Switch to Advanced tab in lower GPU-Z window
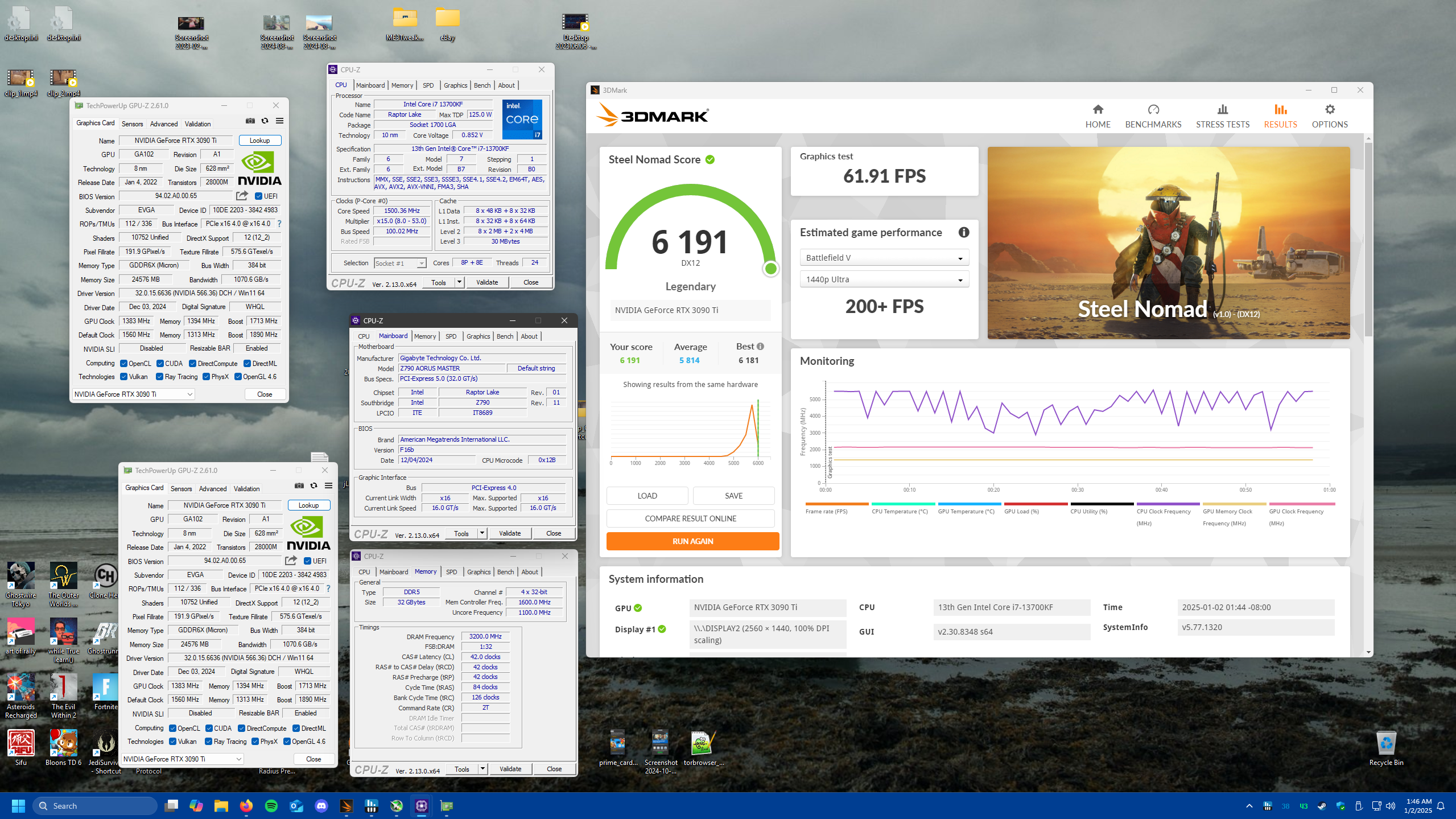The height and width of the screenshot is (819, 1456). tap(213, 489)
